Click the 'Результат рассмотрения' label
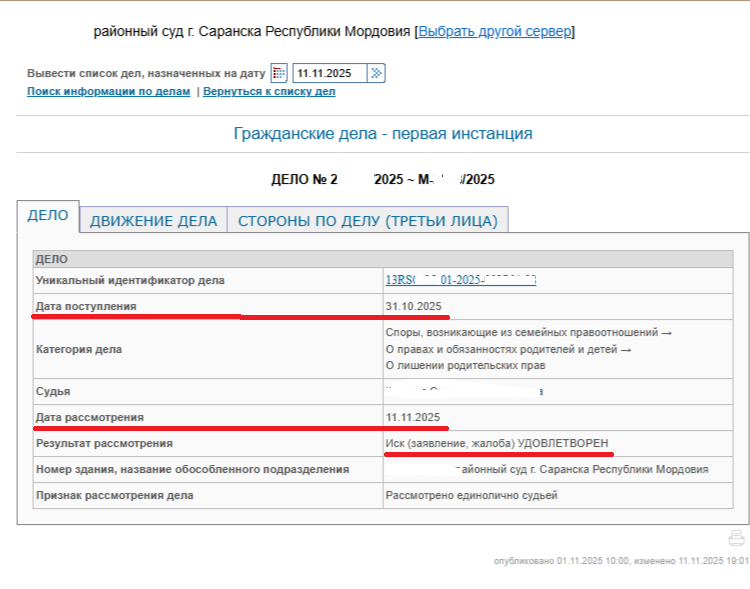The image size is (750, 589). [x=104, y=443]
